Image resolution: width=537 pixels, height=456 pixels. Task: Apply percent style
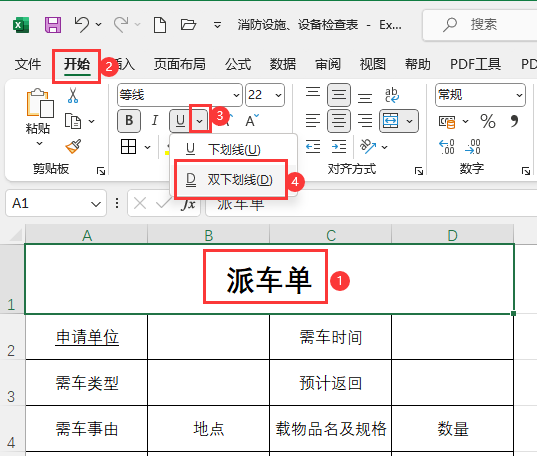(488, 121)
